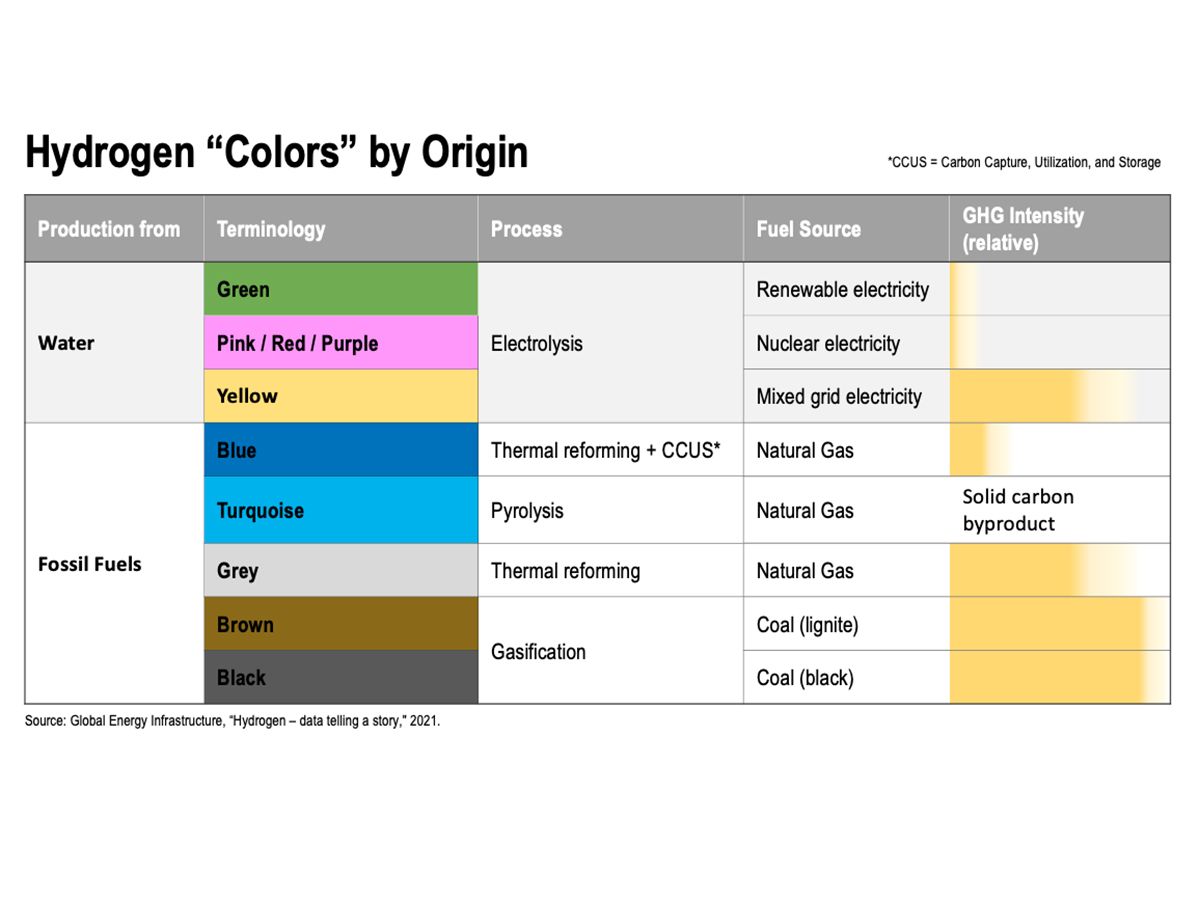
Task: Click the "Solid carbon byproduct" text
Action: [x=1018, y=510]
